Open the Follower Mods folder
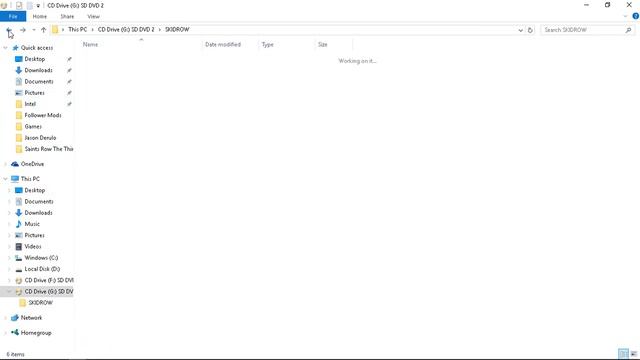The width and height of the screenshot is (640, 360). tap(43, 115)
